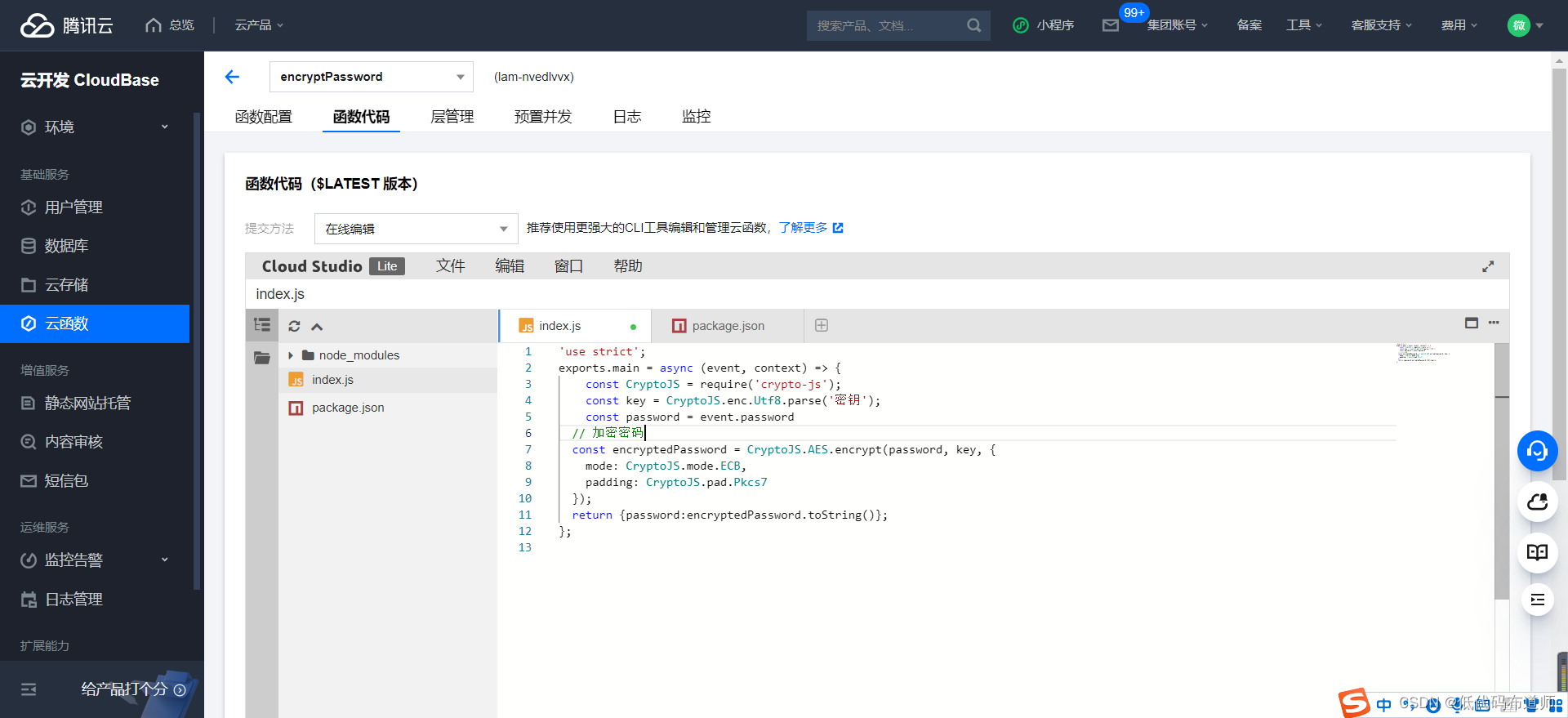
Task: Open the editor more options ellipsis
Action: (x=1494, y=323)
